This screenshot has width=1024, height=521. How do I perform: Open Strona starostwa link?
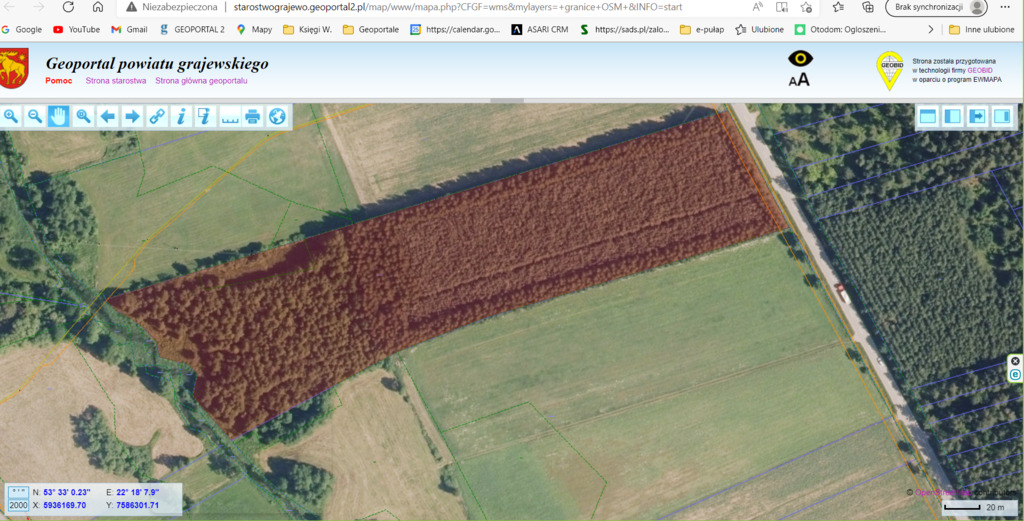tap(116, 80)
